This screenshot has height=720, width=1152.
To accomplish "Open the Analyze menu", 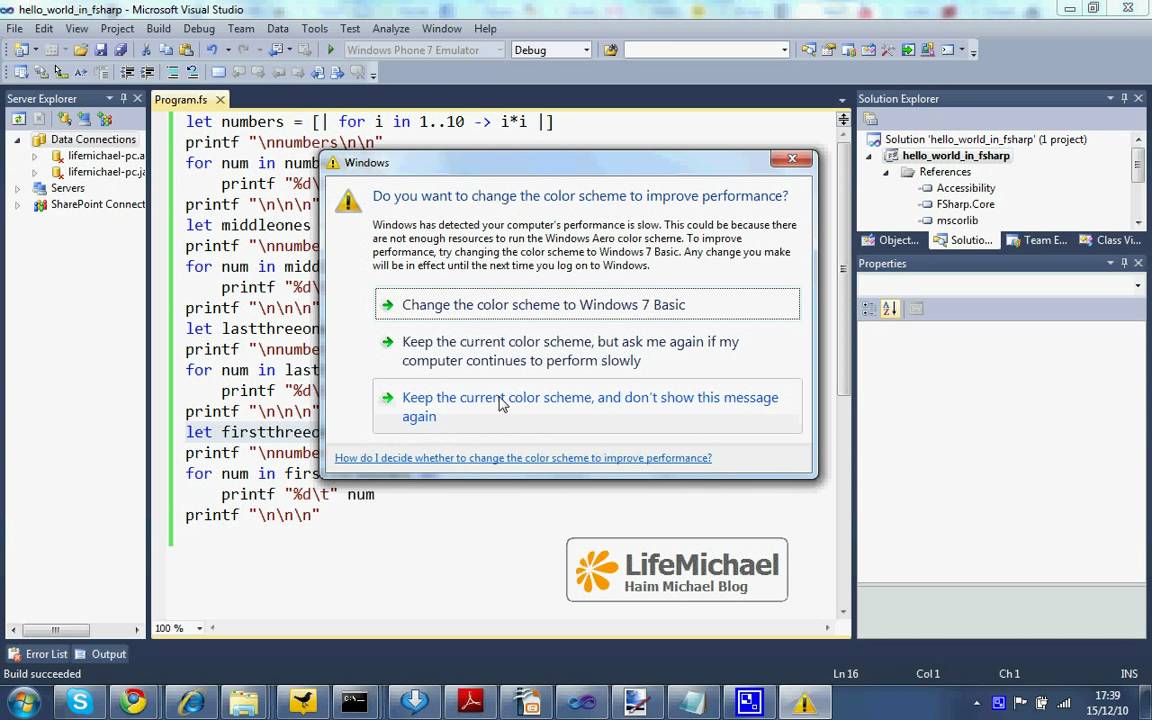I will pos(391,29).
